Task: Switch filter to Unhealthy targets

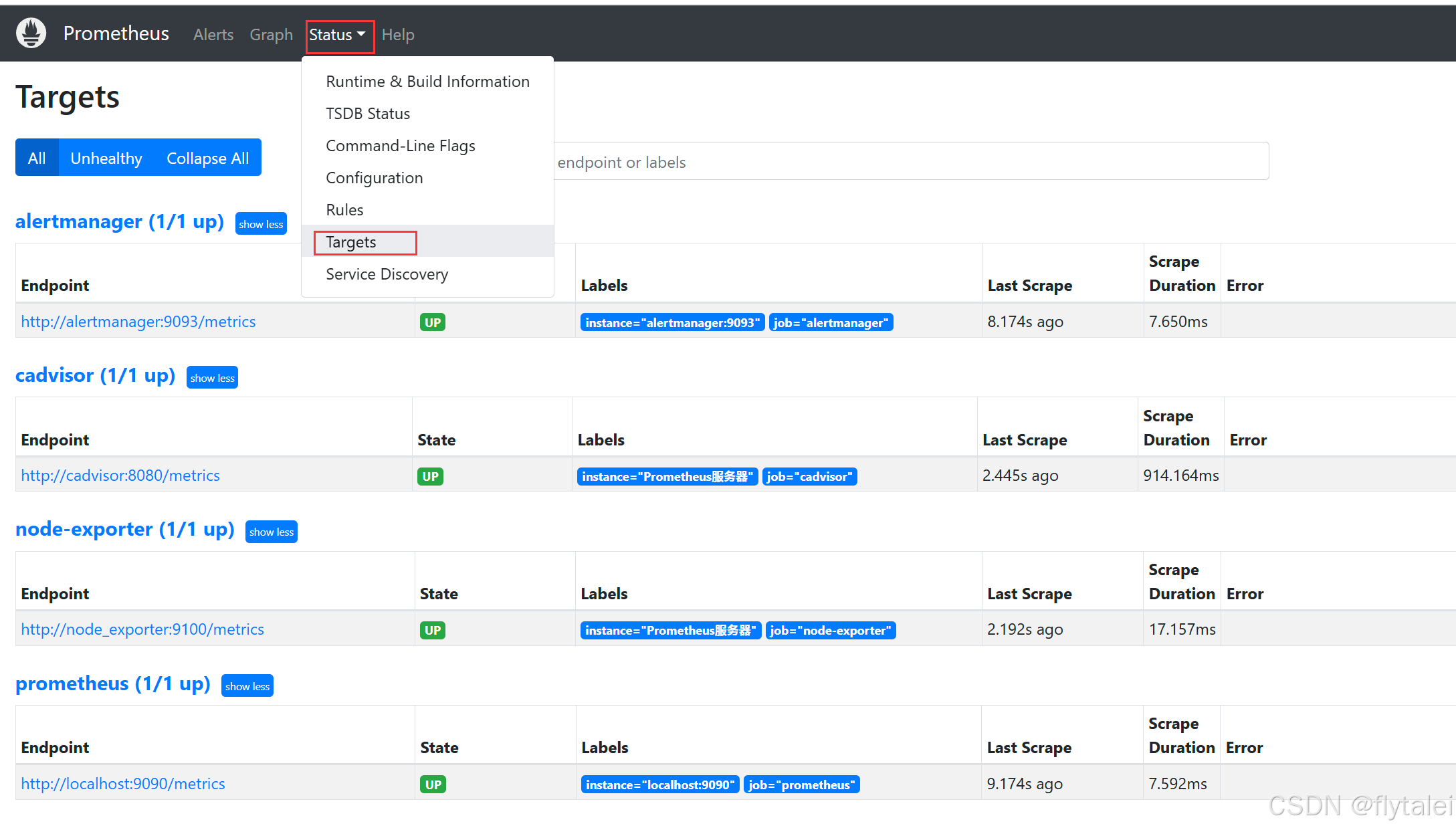Action: click(x=106, y=159)
